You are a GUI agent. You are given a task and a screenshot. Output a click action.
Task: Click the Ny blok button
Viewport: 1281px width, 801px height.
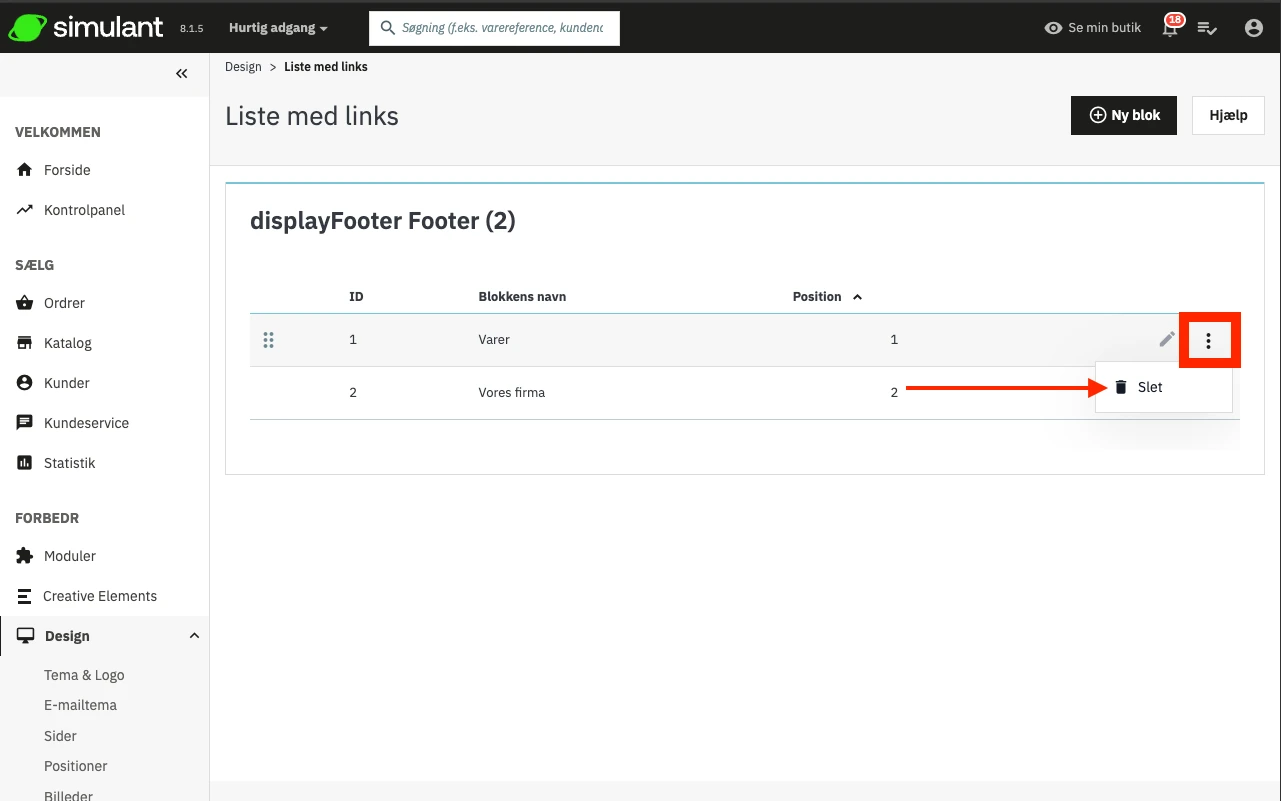[1124, 115]
